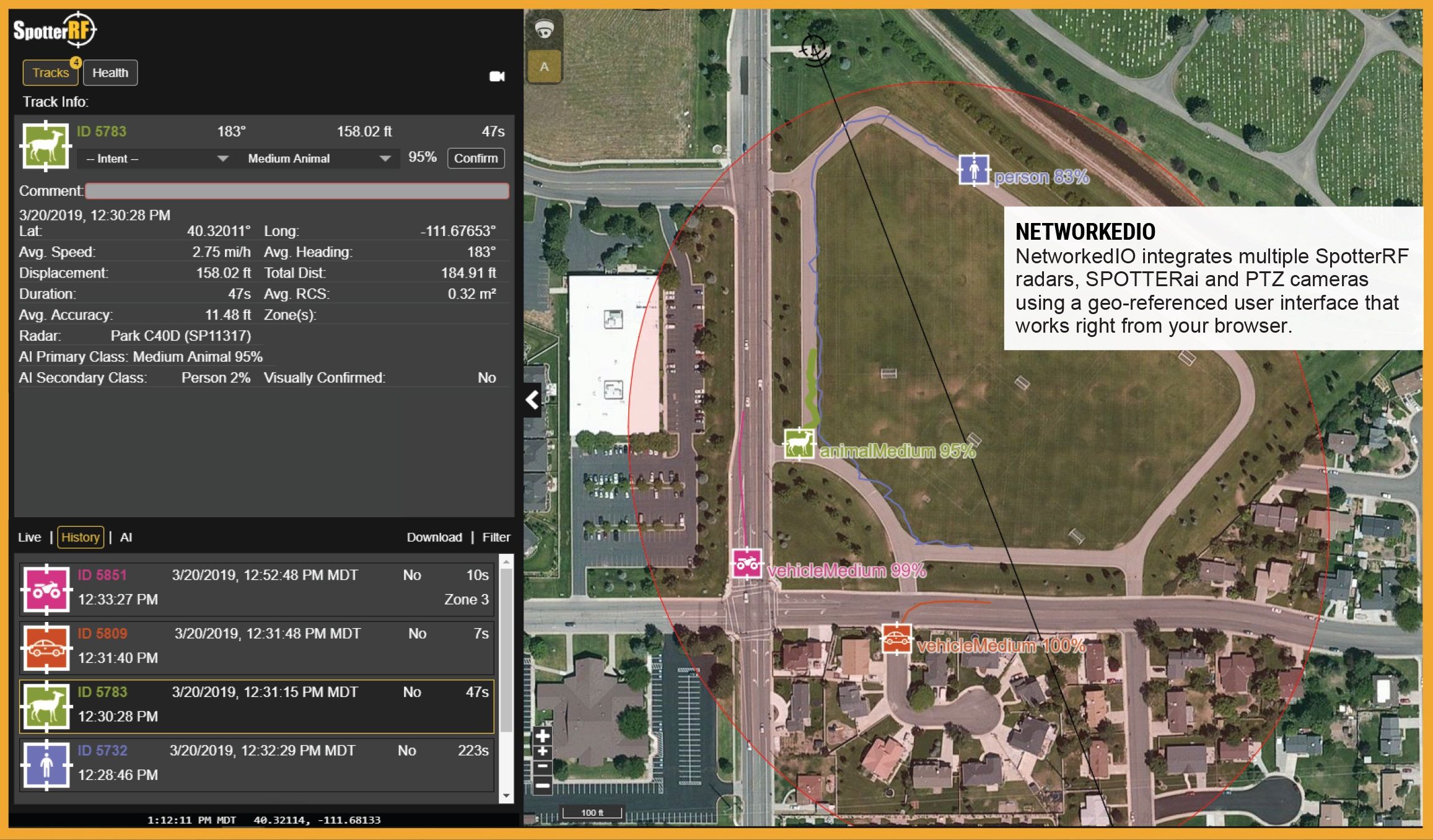Click the video camera icon in track panel
Screen dimensions: 1433x840
coord(497,76)
